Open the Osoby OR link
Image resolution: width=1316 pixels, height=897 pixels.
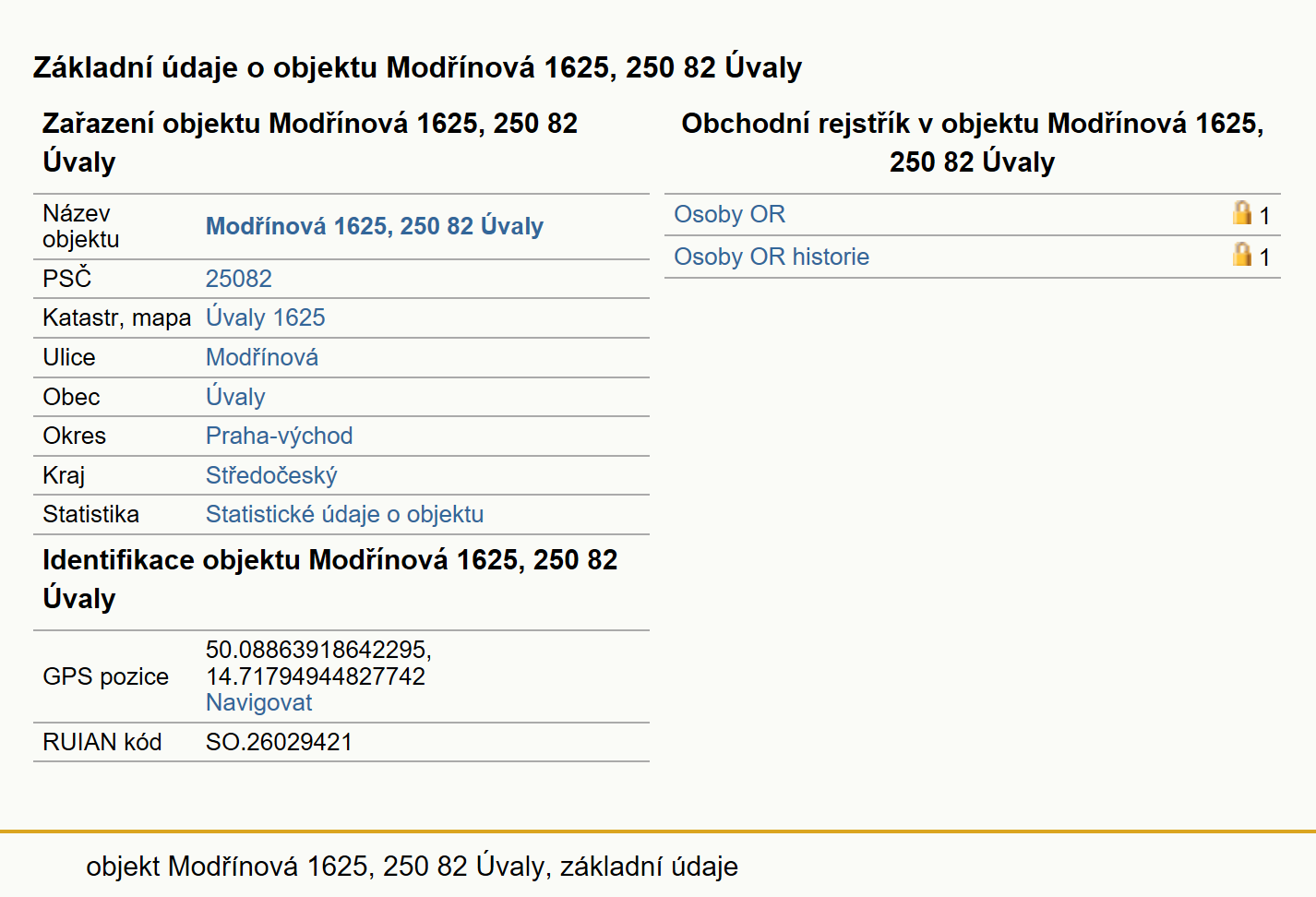(x=729, y=214)
